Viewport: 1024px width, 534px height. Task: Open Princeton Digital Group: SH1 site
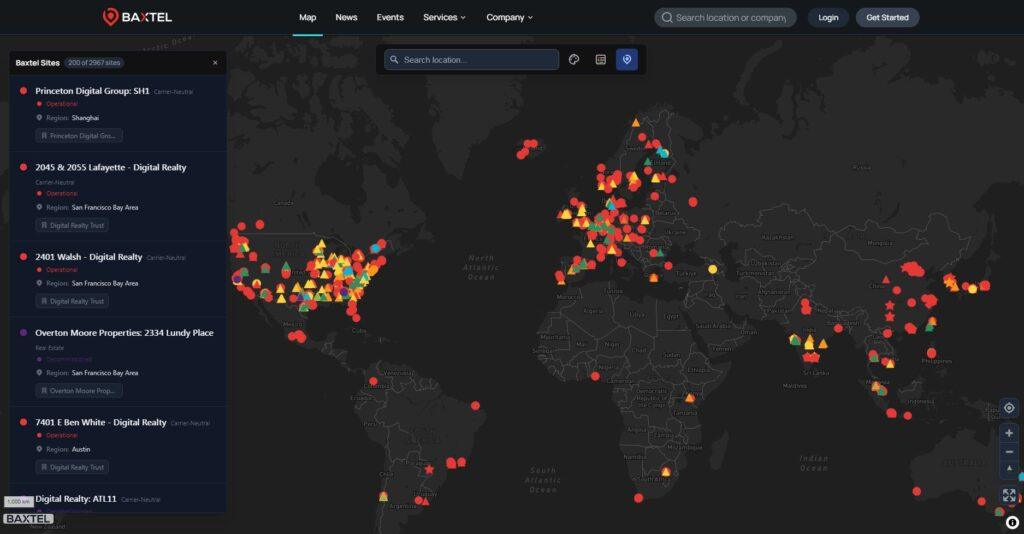click(92, 91)
